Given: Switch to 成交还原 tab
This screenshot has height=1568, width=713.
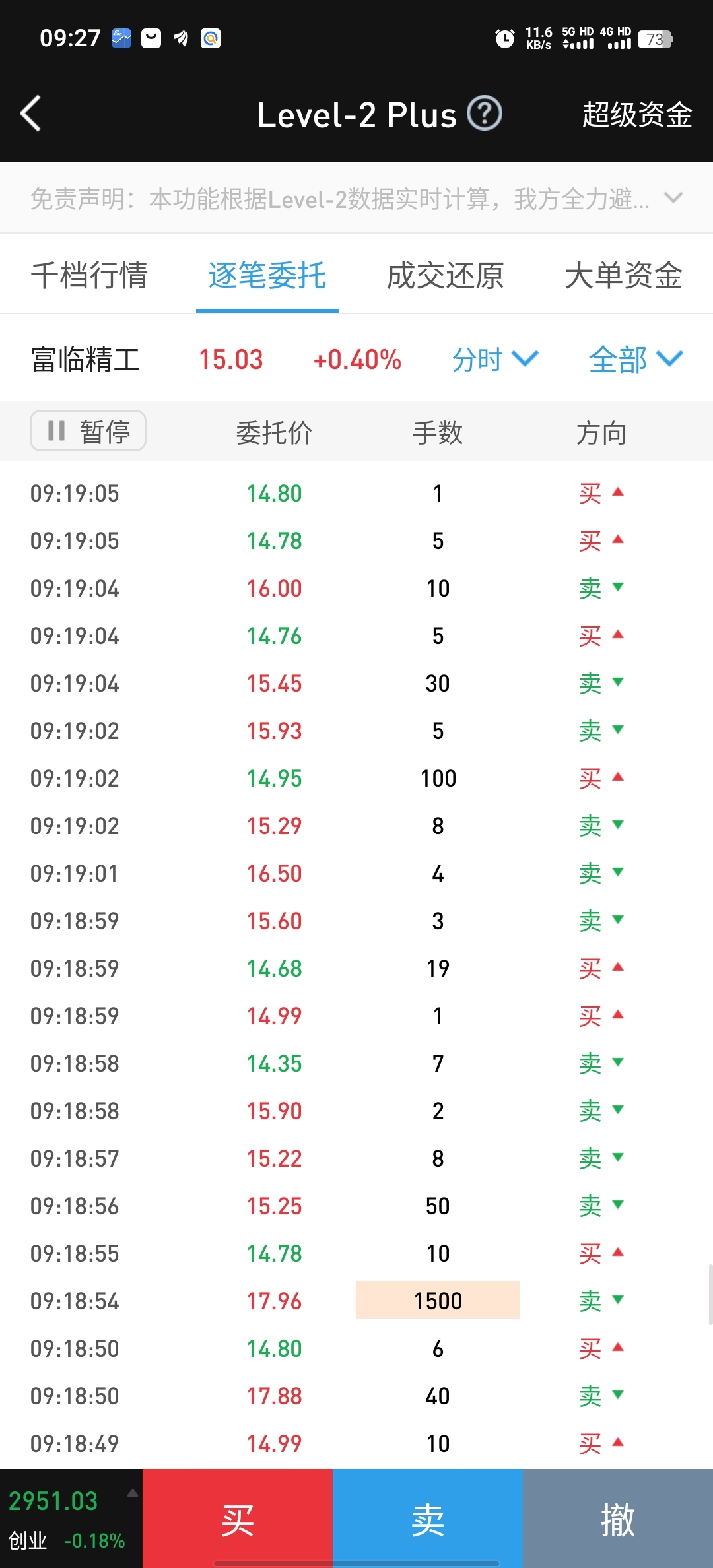Looking at the screenshot, I should point(446,275).
